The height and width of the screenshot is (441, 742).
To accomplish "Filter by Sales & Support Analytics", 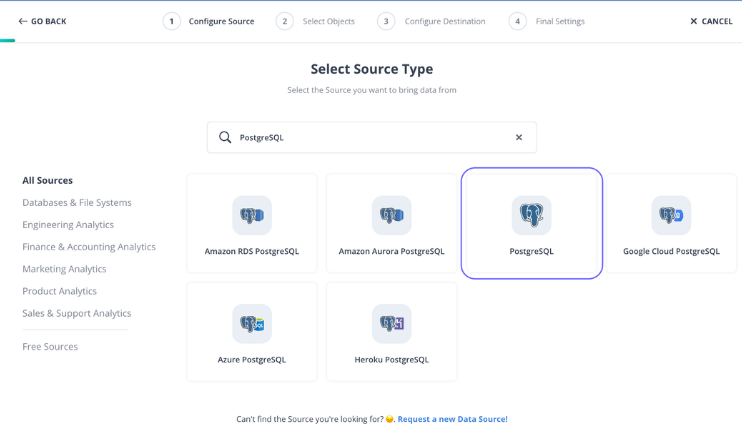I will pos(76,313).
